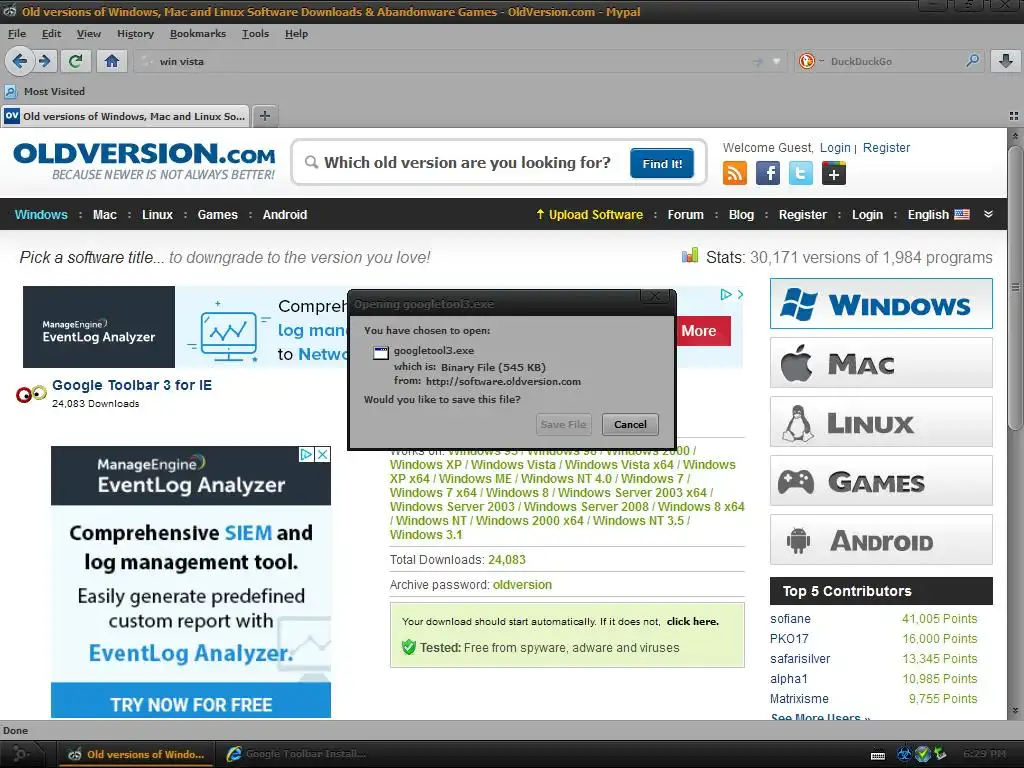This screenshot has height=768, width=1024.
Task: Select Mac in the navigation bar
Action: tap(104, 214)
